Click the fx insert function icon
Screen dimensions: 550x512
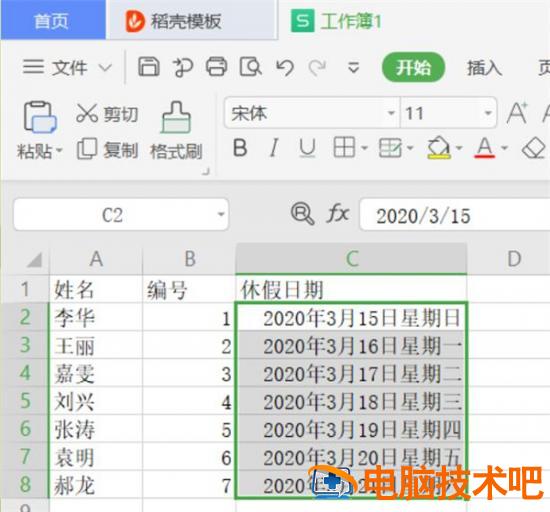coord(337,213)
